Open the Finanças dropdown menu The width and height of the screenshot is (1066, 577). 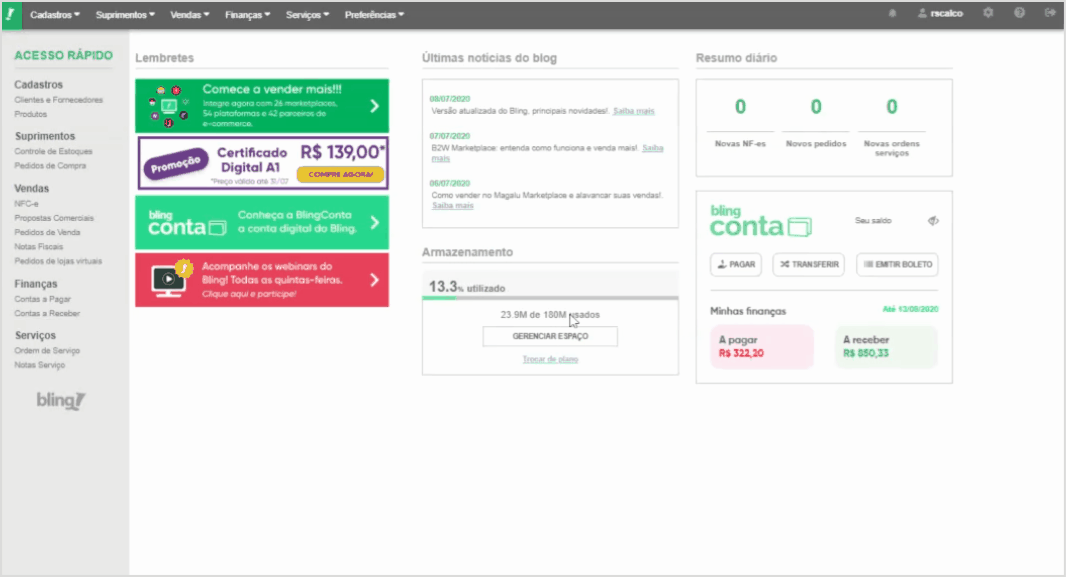tap(247, 14)
